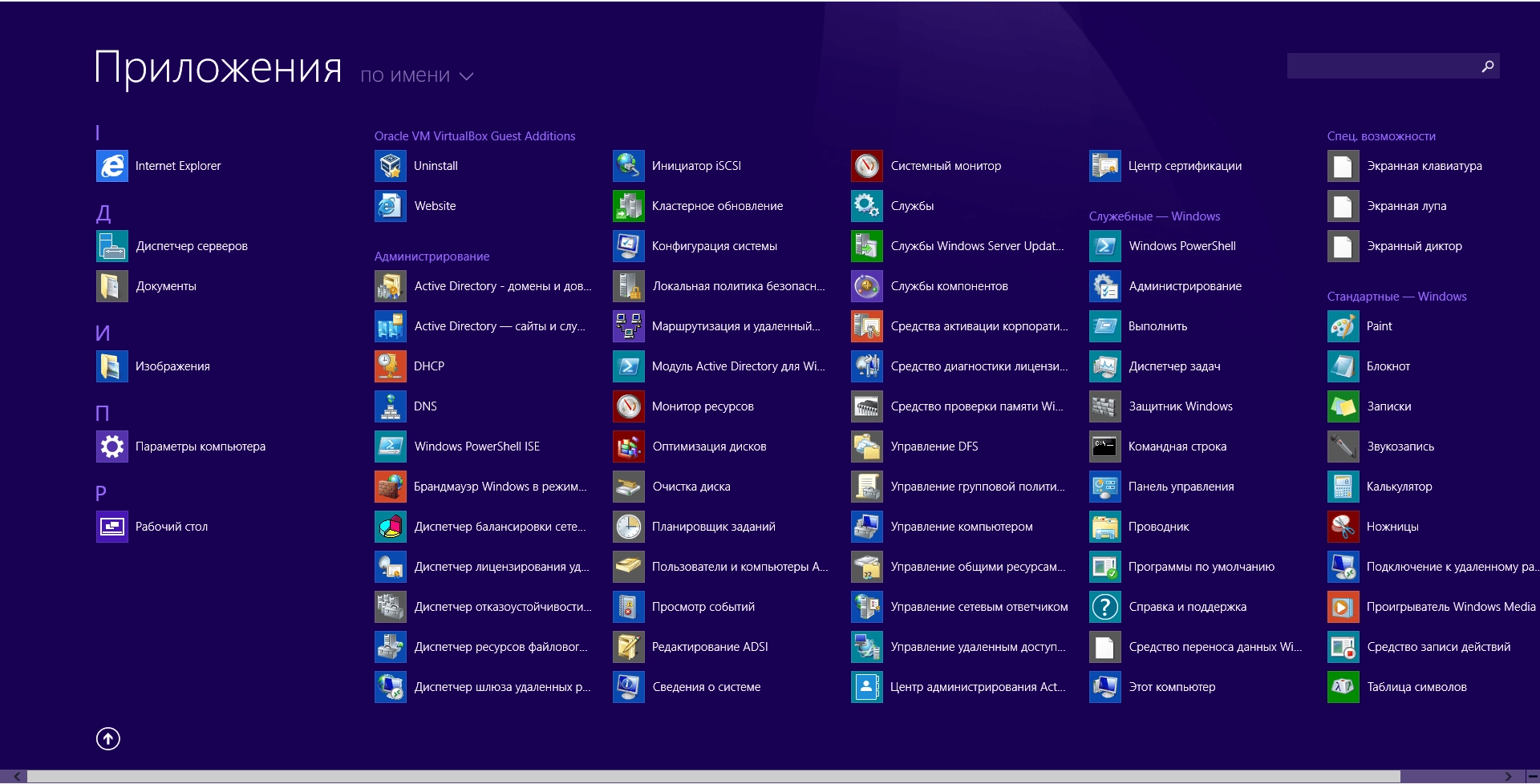
Task: Click 'Спец. возможности' group header
Action: tap(1381, 136)
